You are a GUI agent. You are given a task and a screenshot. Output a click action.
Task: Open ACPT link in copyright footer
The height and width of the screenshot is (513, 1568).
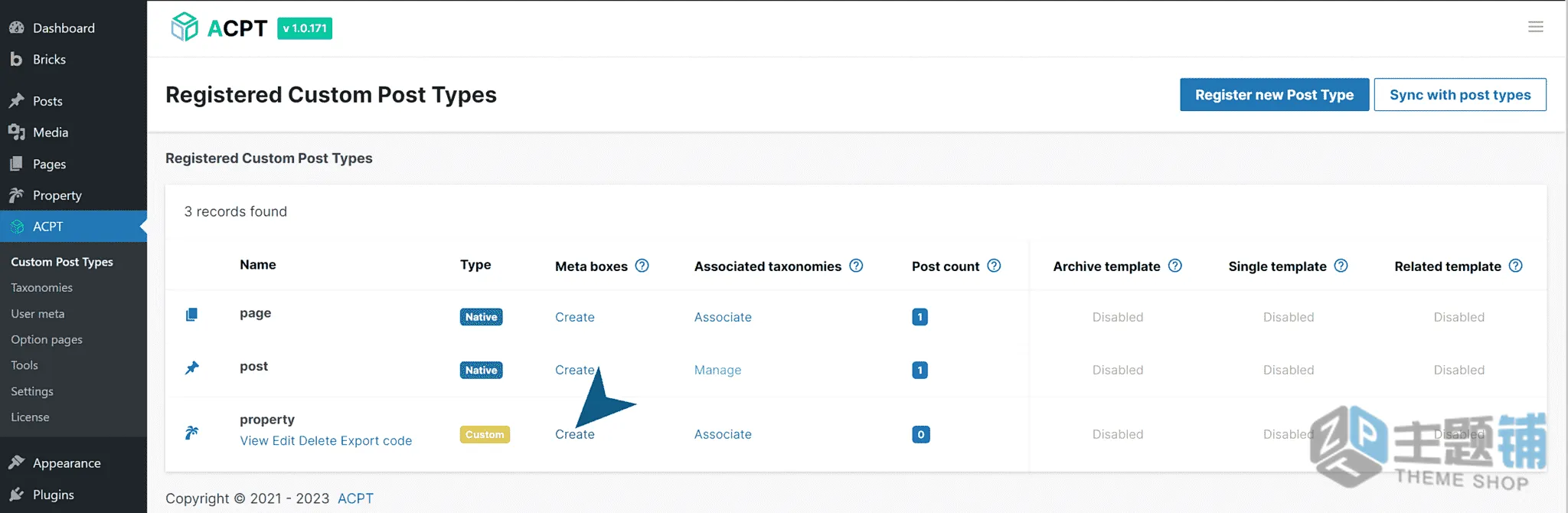(355, 498)
